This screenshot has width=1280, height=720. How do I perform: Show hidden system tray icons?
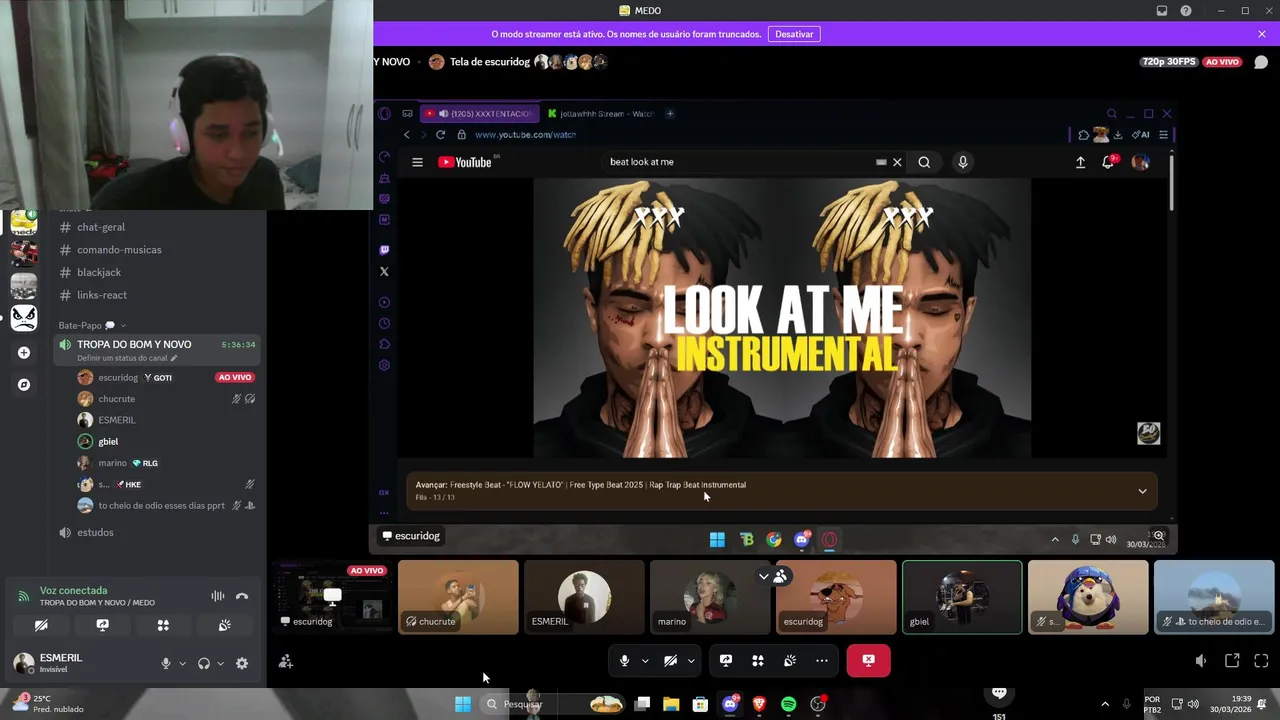pyautogui.click(x=1105, y=704)
